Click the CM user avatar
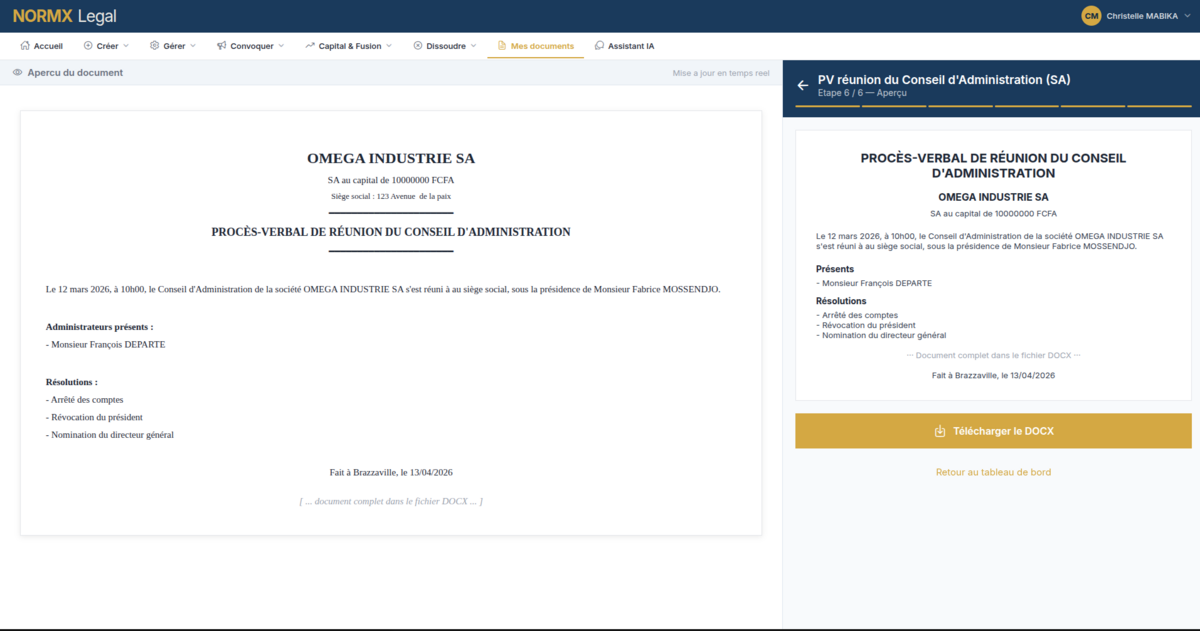 (x=1091, y=16)
